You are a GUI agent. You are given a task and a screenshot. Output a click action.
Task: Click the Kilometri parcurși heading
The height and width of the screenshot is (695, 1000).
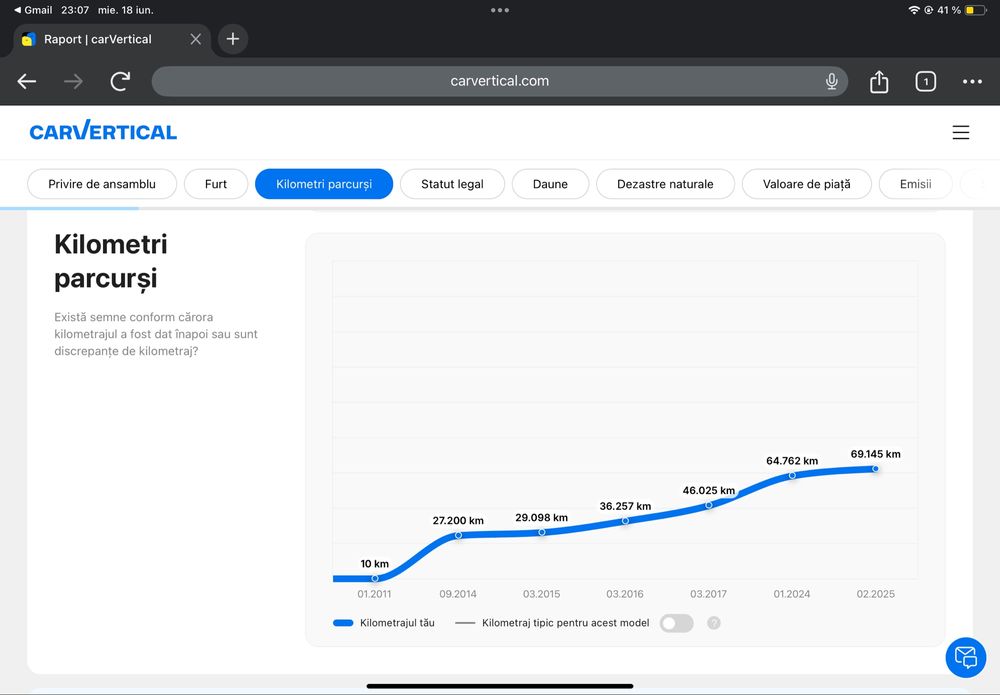[x=111, y=261]
